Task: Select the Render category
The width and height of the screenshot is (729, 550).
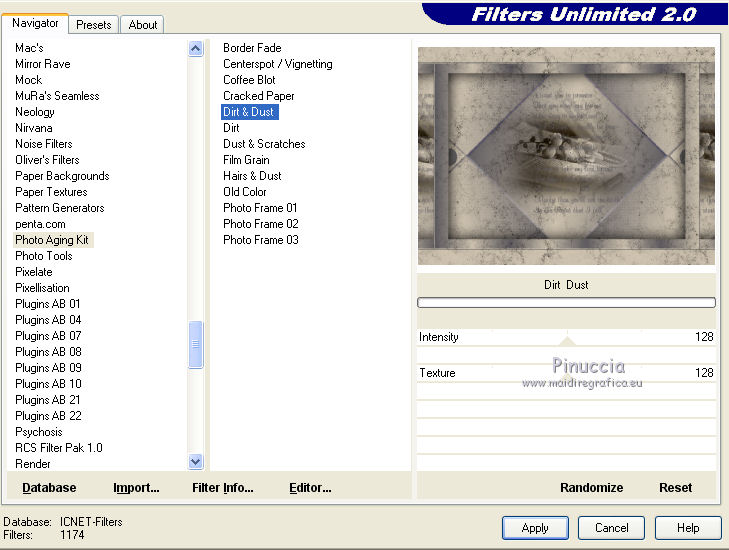Action: [33, 464]
